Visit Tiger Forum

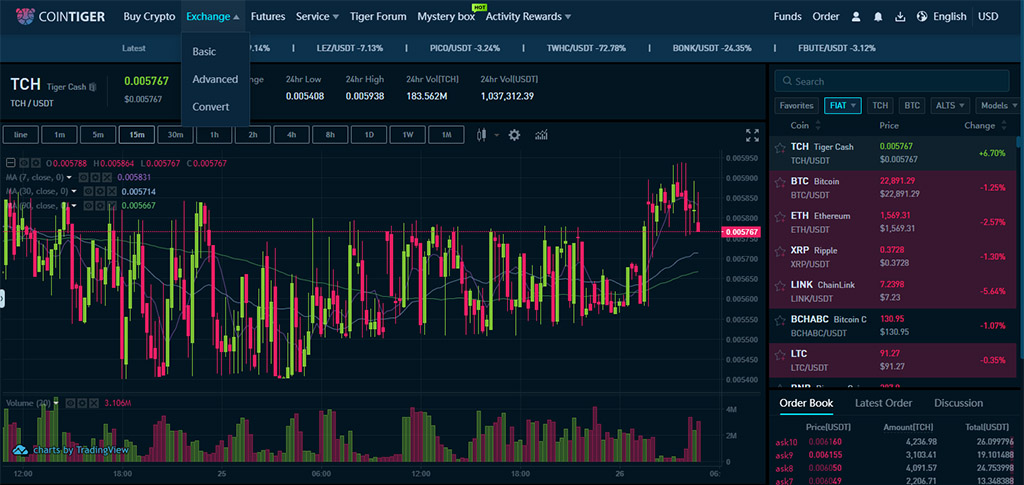point(378,16)
